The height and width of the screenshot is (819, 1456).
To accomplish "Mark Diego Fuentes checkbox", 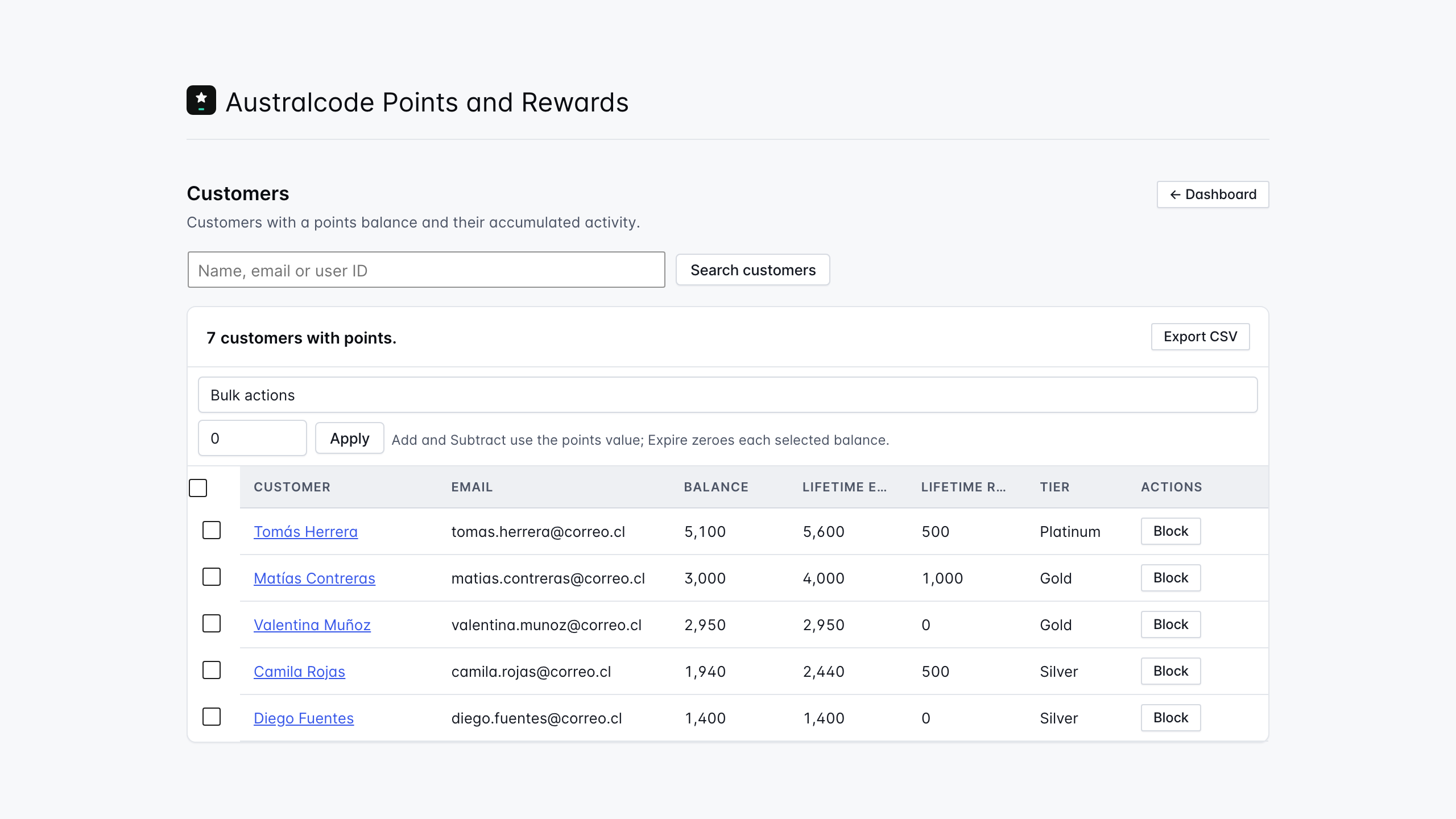I will tap(212, 717).
